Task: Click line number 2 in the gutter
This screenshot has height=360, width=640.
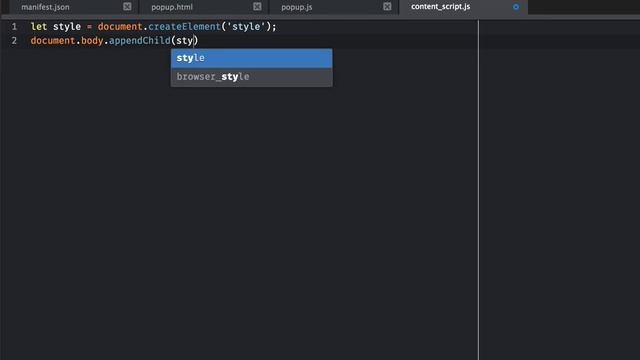Action: 14,41
